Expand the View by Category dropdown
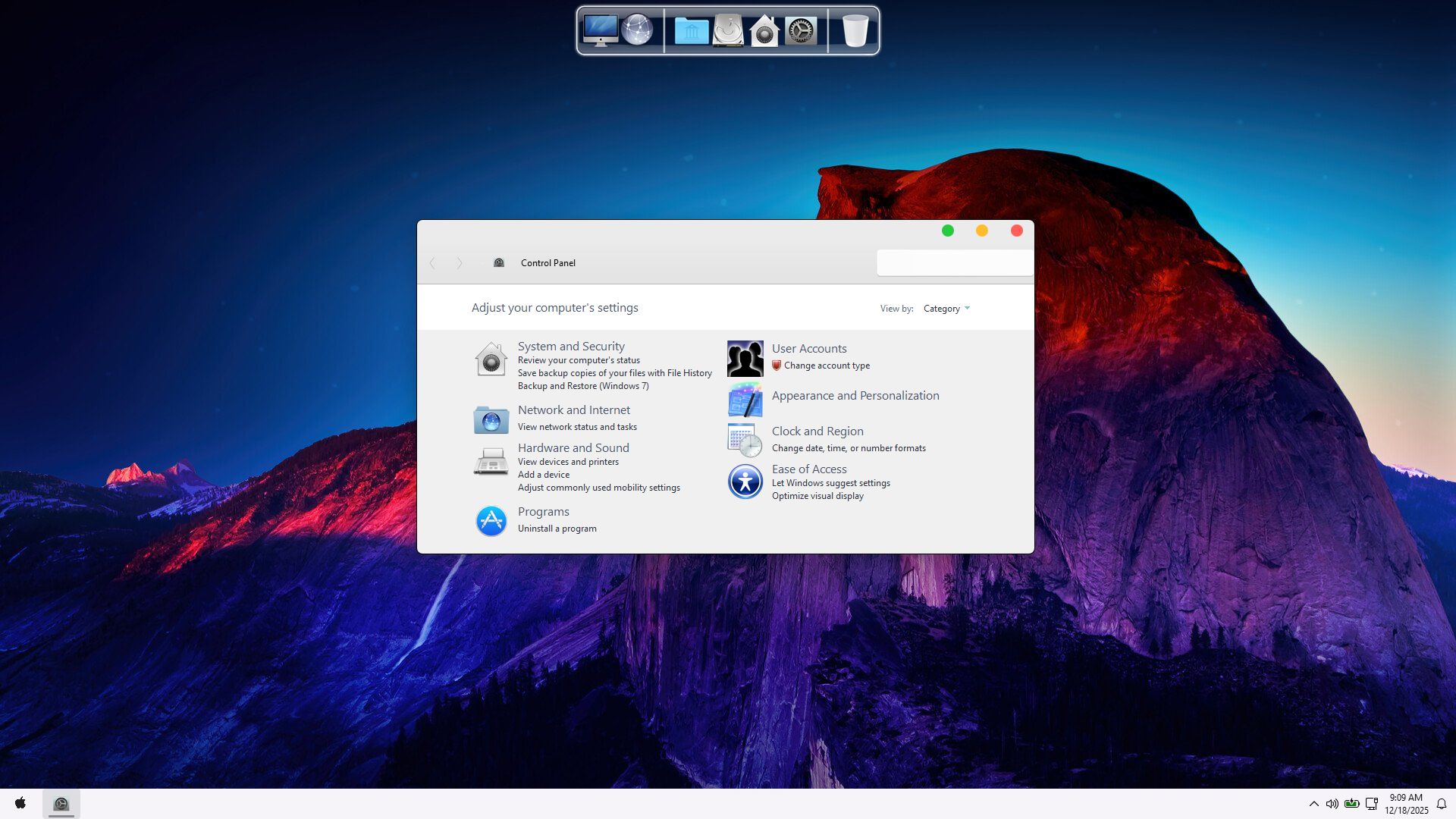Screen dimensions: 1456x819 [x=946, y=309]
